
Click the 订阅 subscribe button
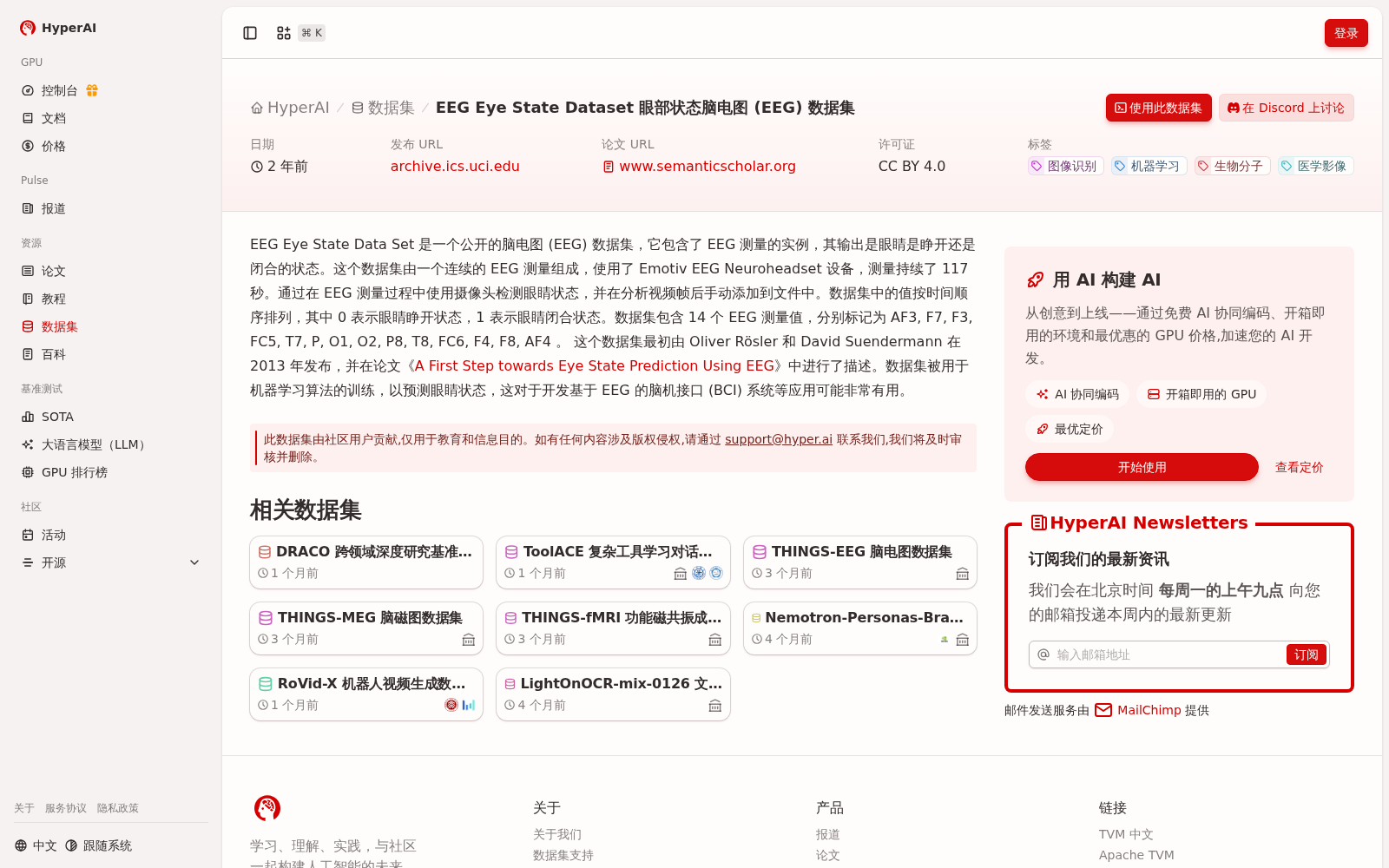(x=1306, y=654)
